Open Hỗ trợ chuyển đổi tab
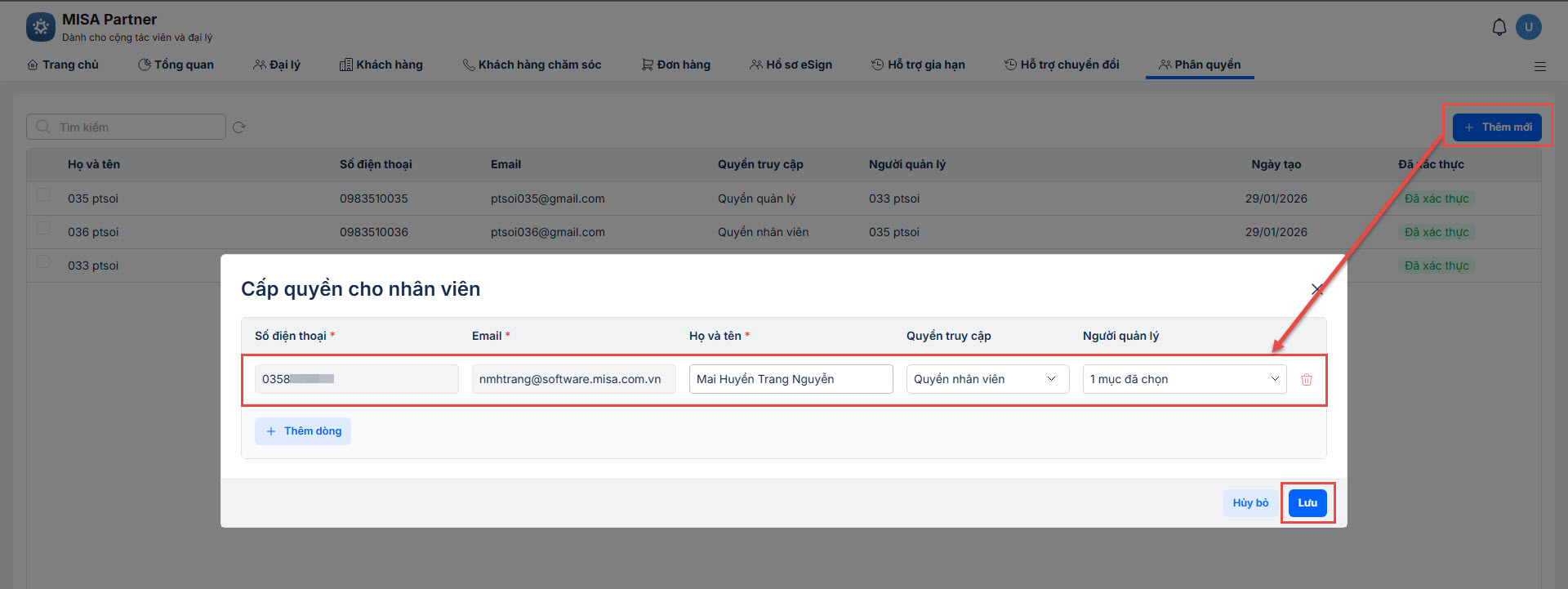 pyautogui.click(x=1062, y=65)
